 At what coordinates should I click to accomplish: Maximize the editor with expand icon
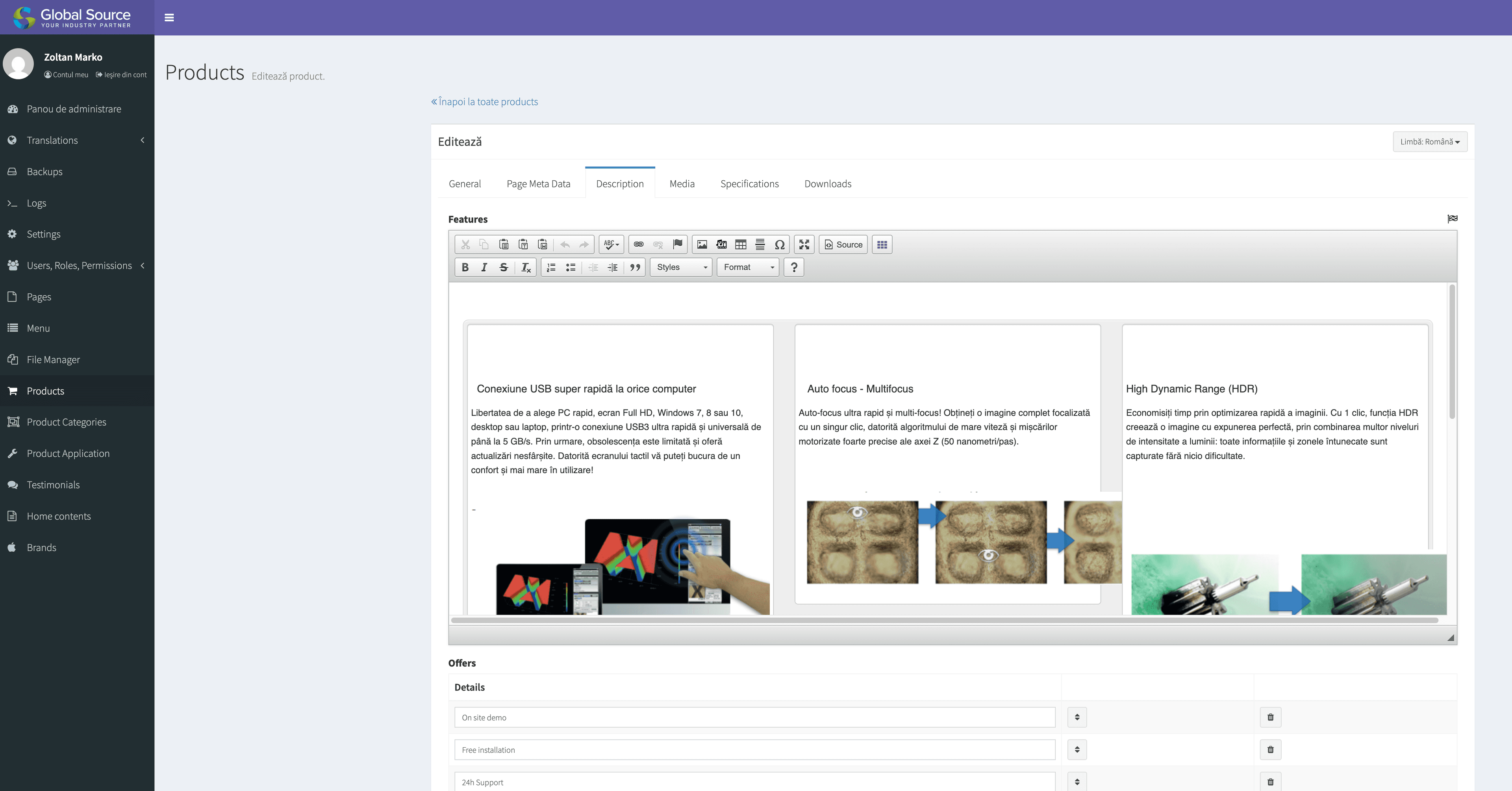coord(804,245)
